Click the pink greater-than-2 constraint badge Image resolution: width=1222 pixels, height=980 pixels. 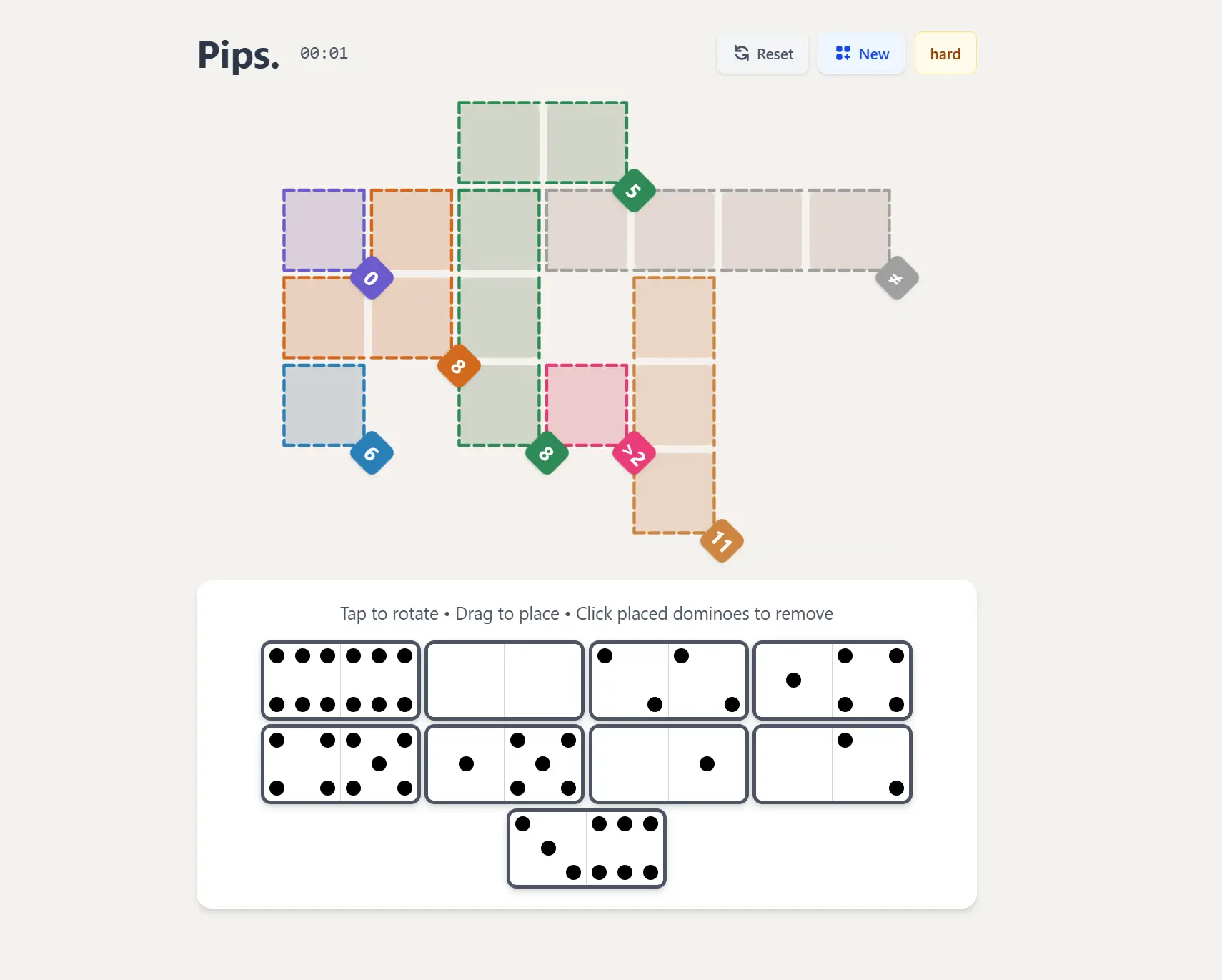(x=634, y=452)
